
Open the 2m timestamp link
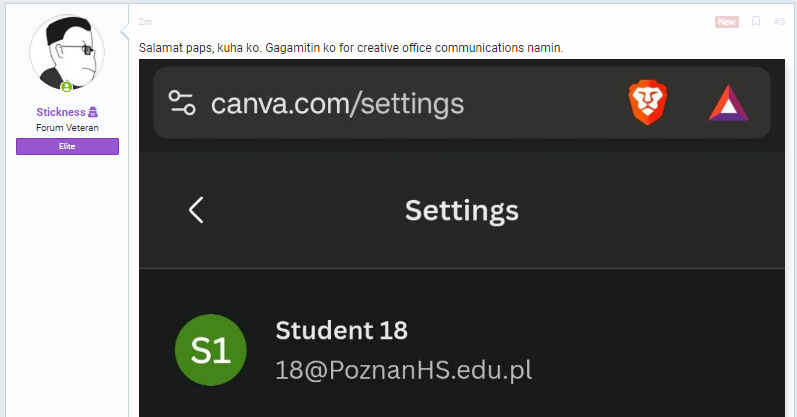click(x=145, y=21)
